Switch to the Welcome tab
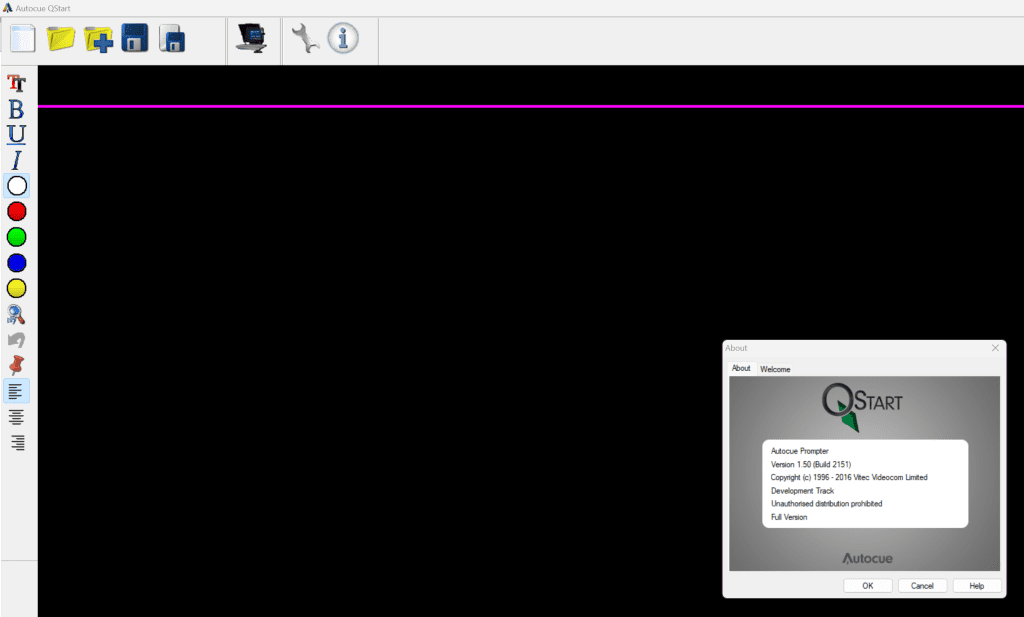The image size is (1024, 617). (775, 369)
